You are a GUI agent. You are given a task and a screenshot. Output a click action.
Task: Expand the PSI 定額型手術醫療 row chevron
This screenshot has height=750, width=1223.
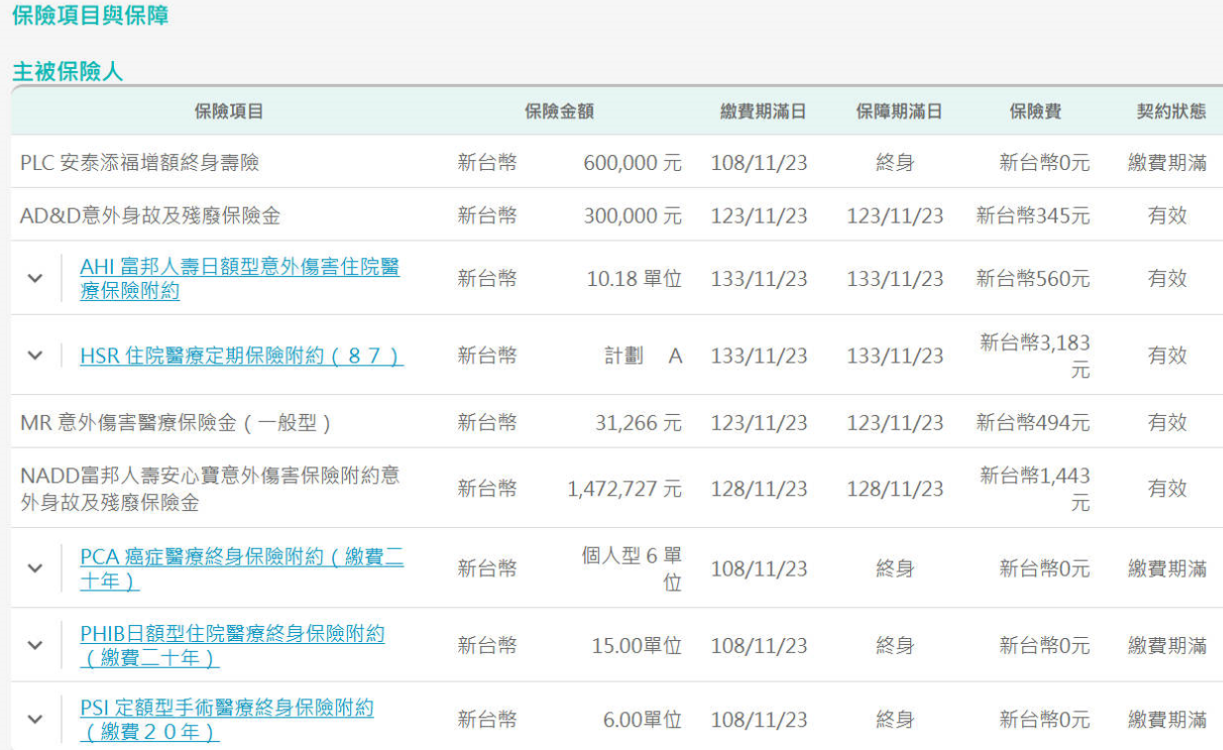pyautogui.click(x=35, y=719)
